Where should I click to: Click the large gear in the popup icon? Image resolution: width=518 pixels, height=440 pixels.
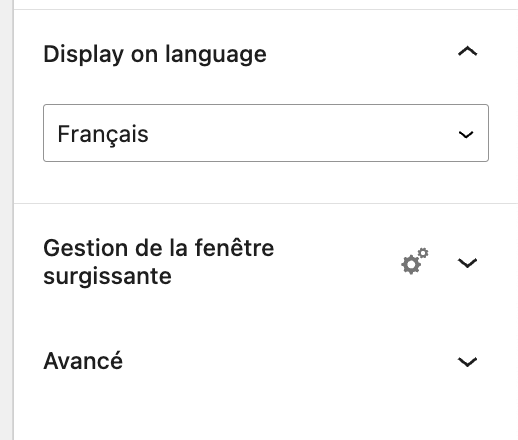click(x=411, y=265)
